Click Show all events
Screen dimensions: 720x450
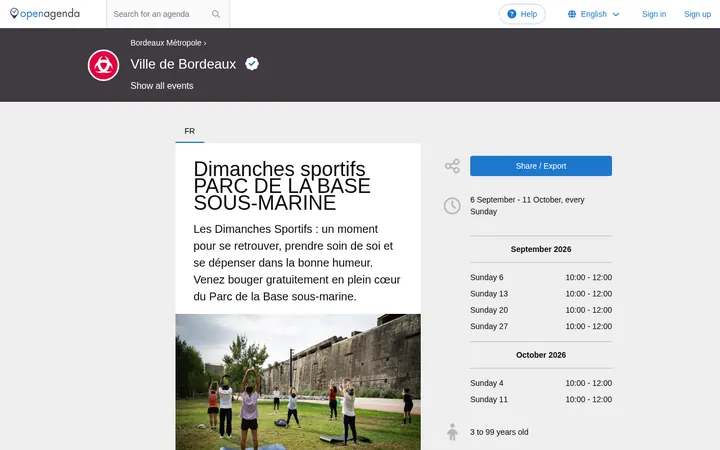click(x=162, y=86)
